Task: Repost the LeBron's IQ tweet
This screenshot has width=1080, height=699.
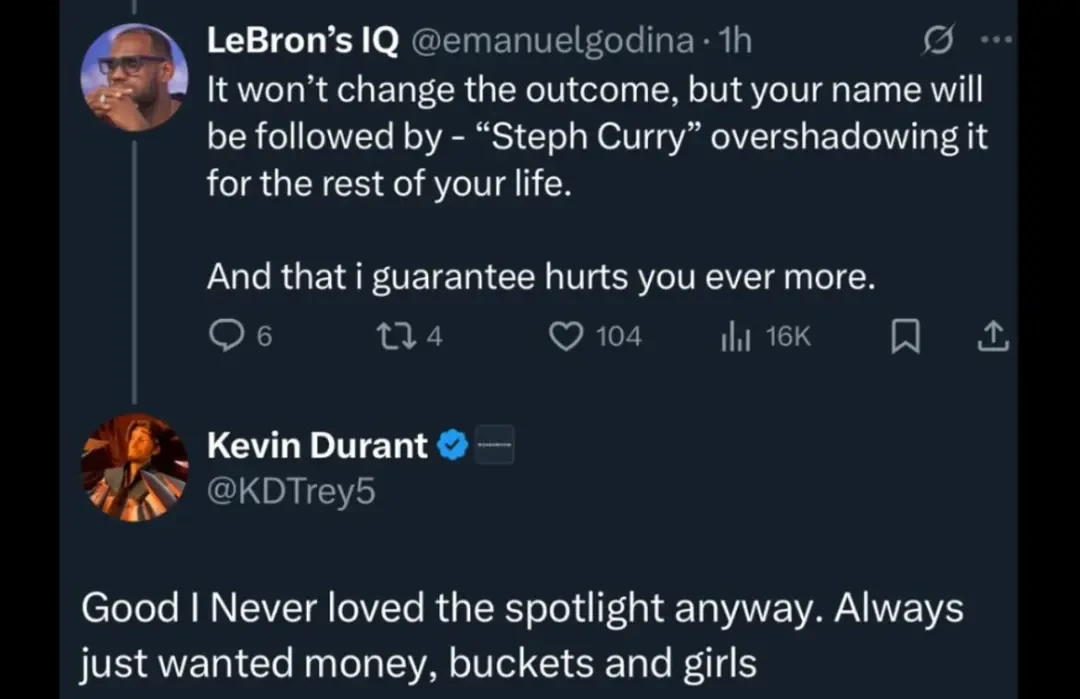Action: 397,336
